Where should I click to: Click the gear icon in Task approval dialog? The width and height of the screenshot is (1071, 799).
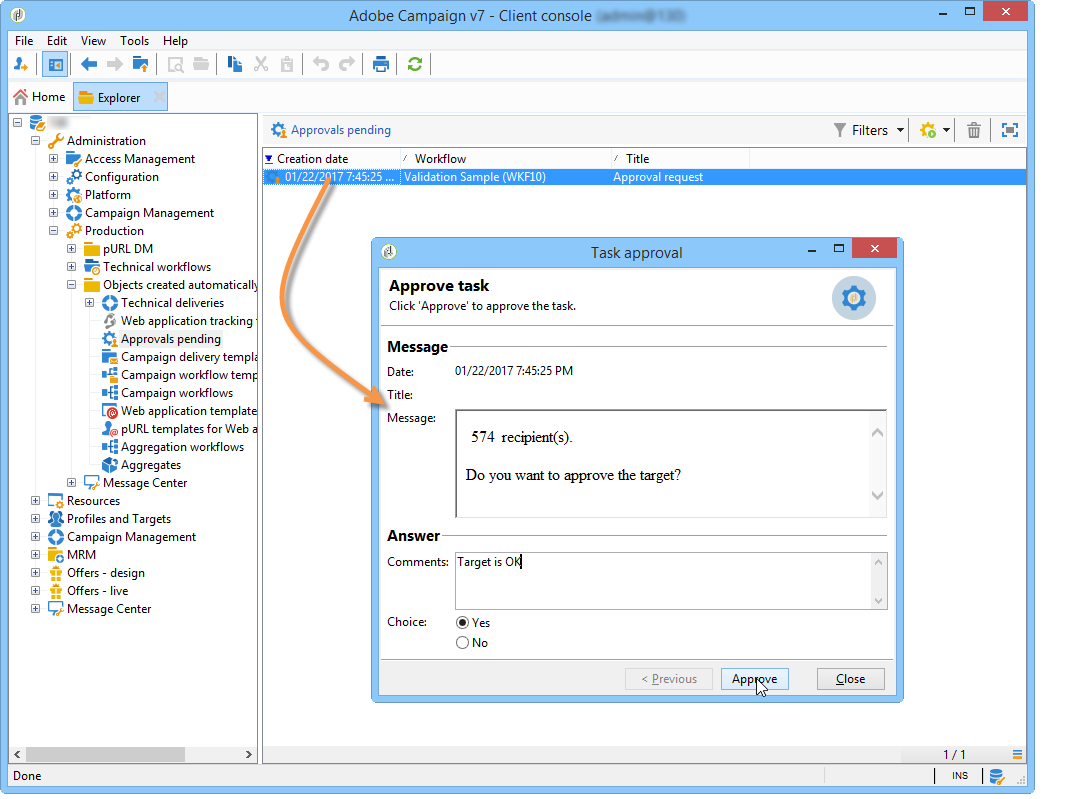(854, 298)
